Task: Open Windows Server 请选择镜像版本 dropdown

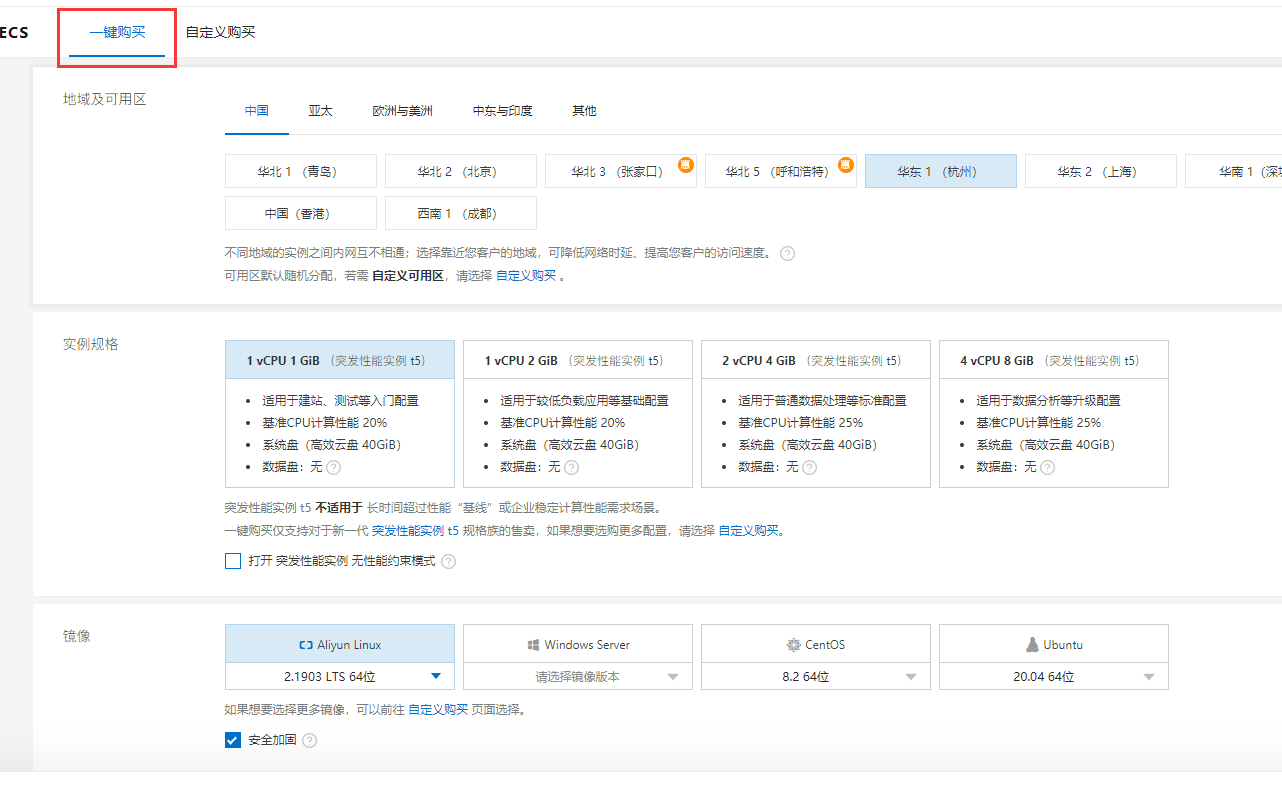Action: (578, 677)
